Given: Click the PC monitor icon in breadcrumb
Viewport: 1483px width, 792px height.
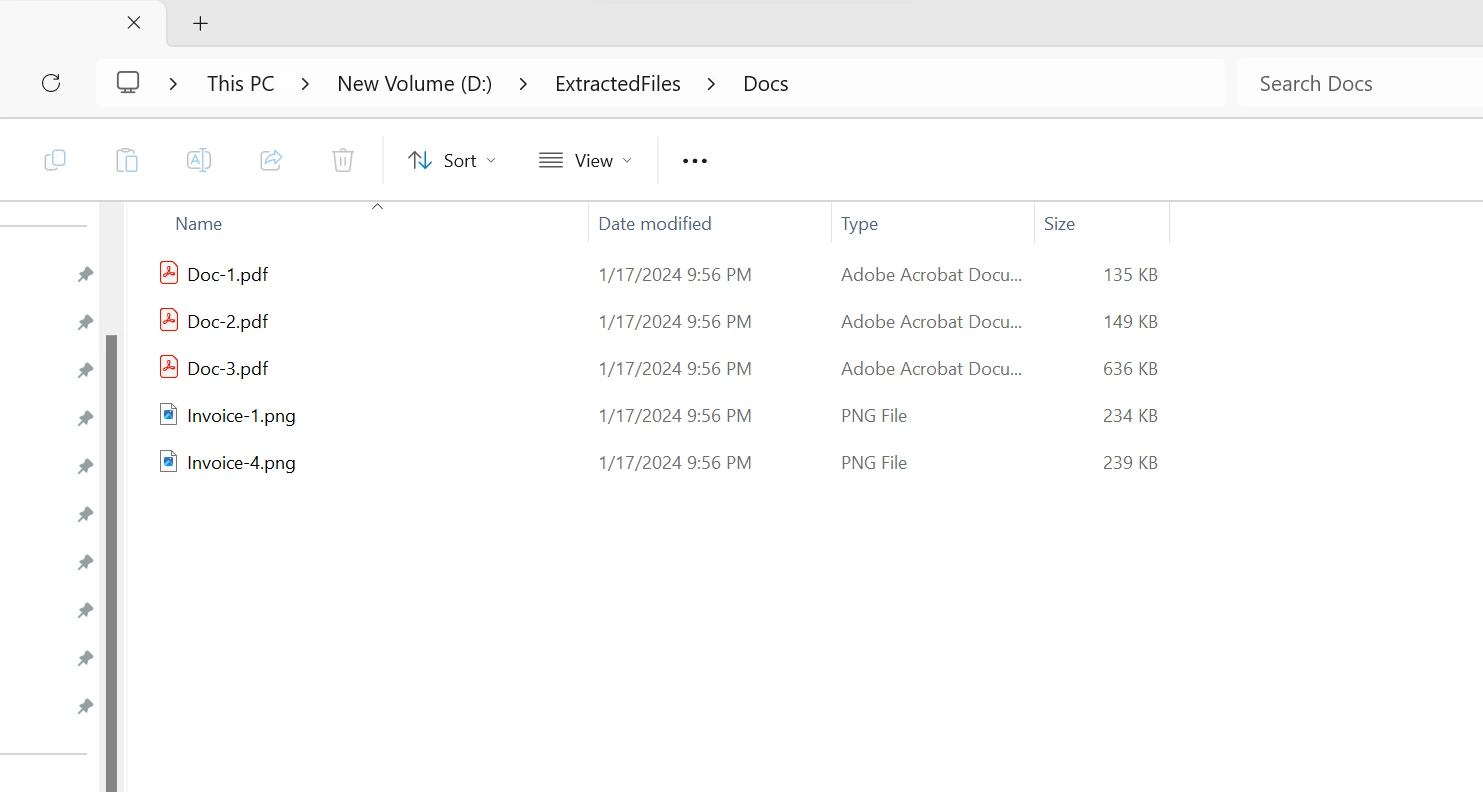Looking at the screenshot, I should (x=128, y=83).
